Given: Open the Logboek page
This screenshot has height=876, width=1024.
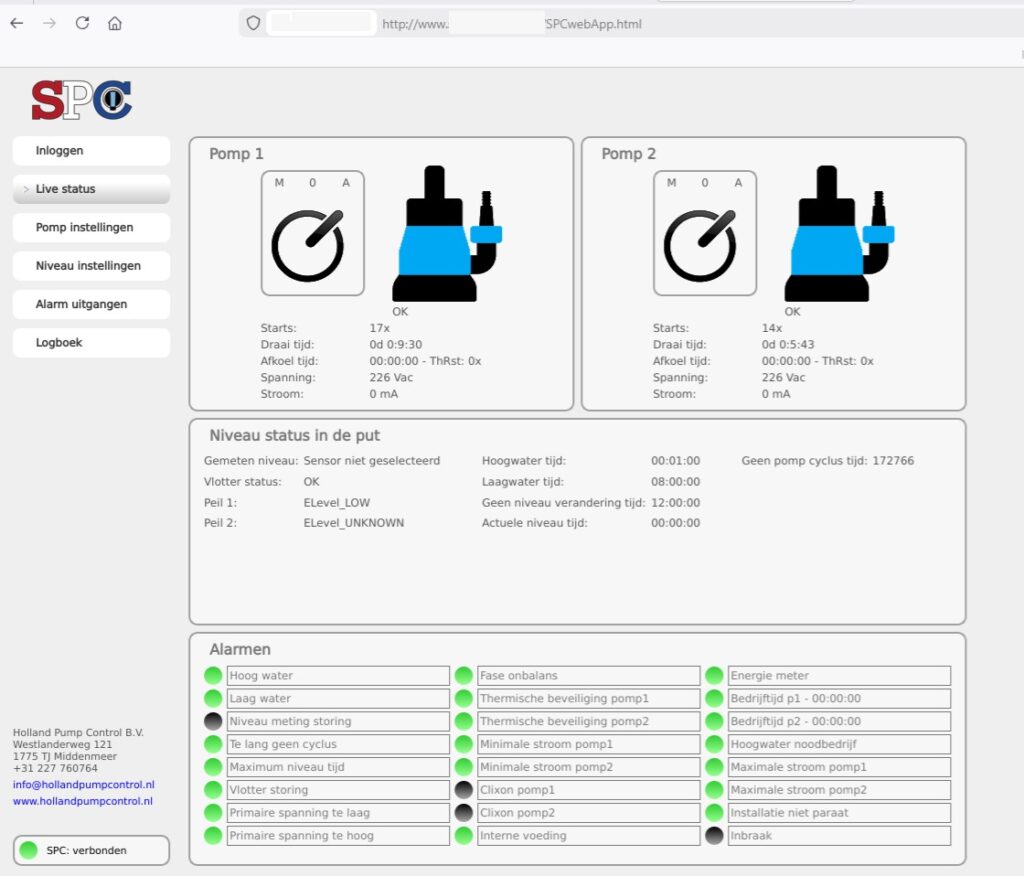Looking at the screenshot, I should tap(91, 343).
